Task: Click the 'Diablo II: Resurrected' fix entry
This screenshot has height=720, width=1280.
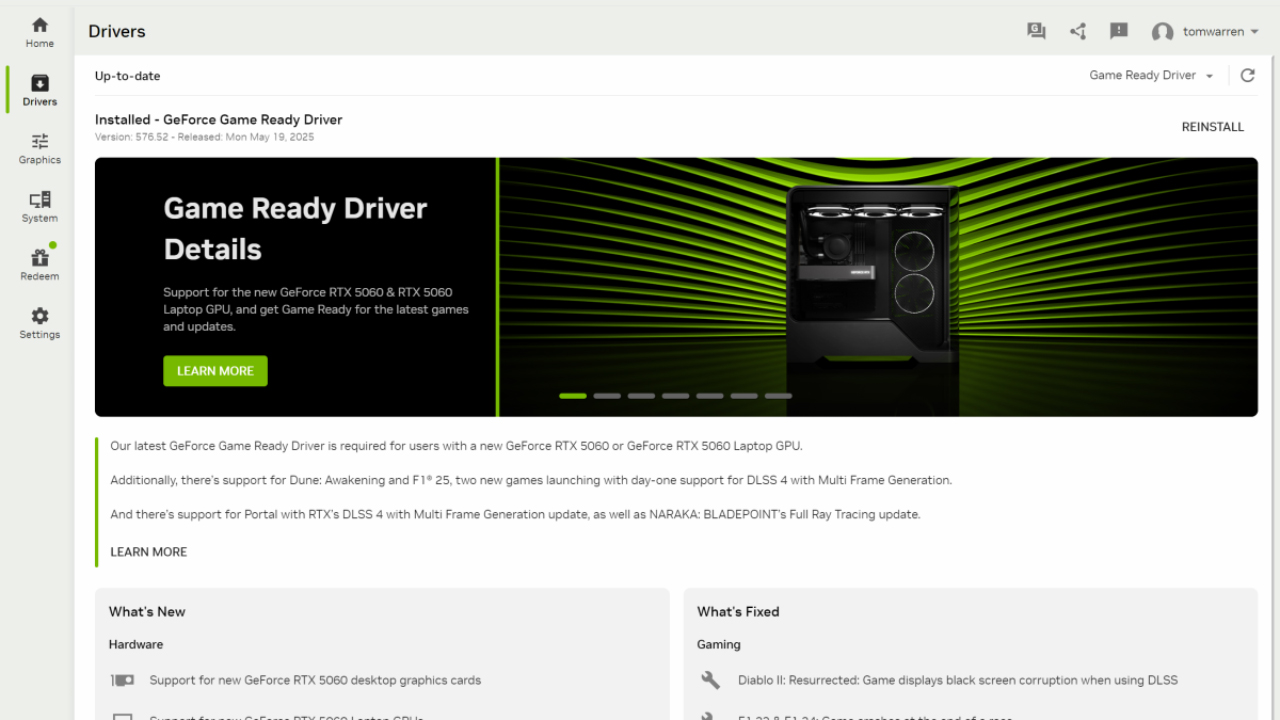Action: [957, 680]
